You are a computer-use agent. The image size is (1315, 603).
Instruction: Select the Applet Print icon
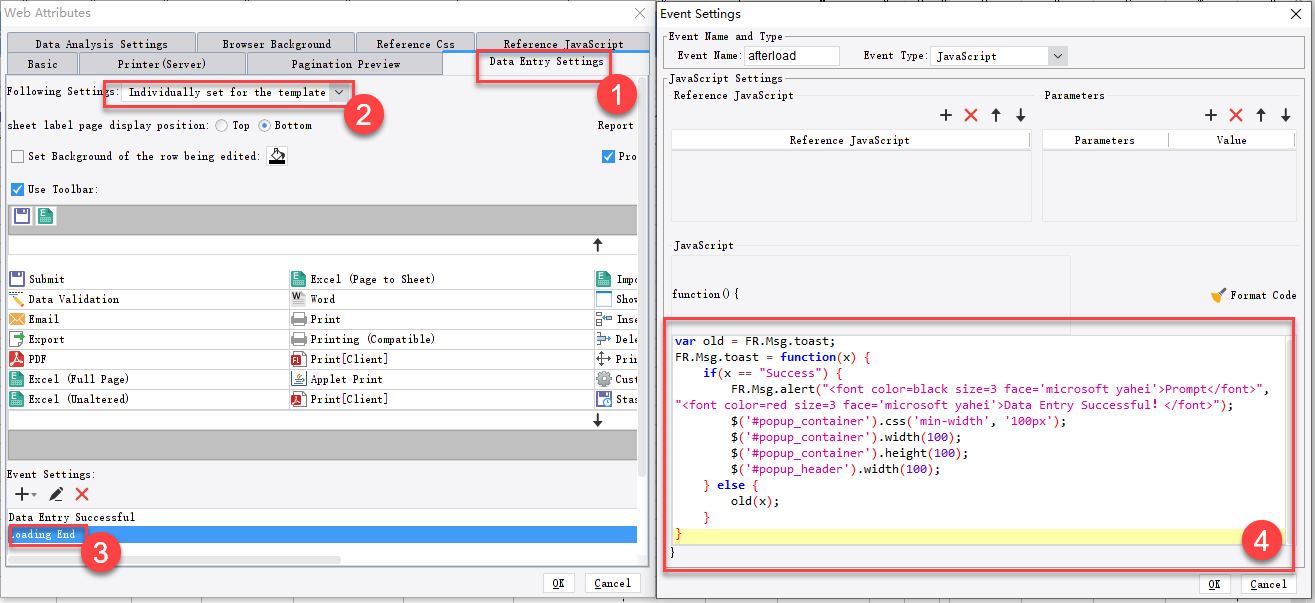click(x=298, y=378)
